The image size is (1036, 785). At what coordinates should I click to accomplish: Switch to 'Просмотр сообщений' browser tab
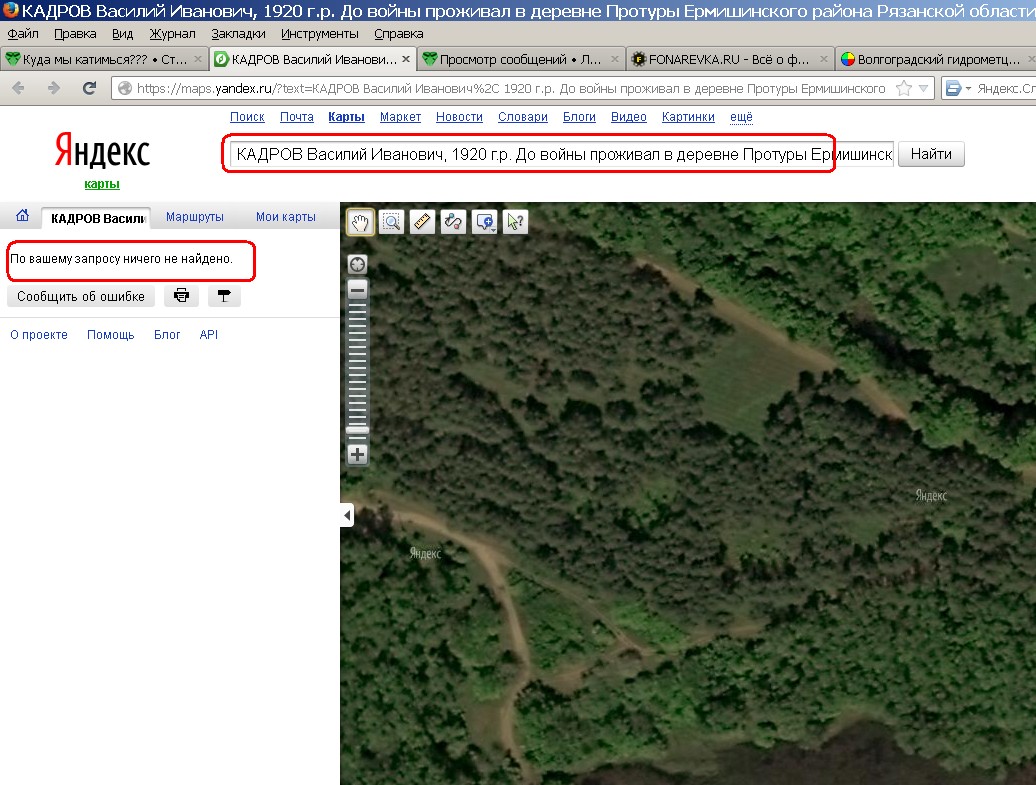[x=520, y=59]
